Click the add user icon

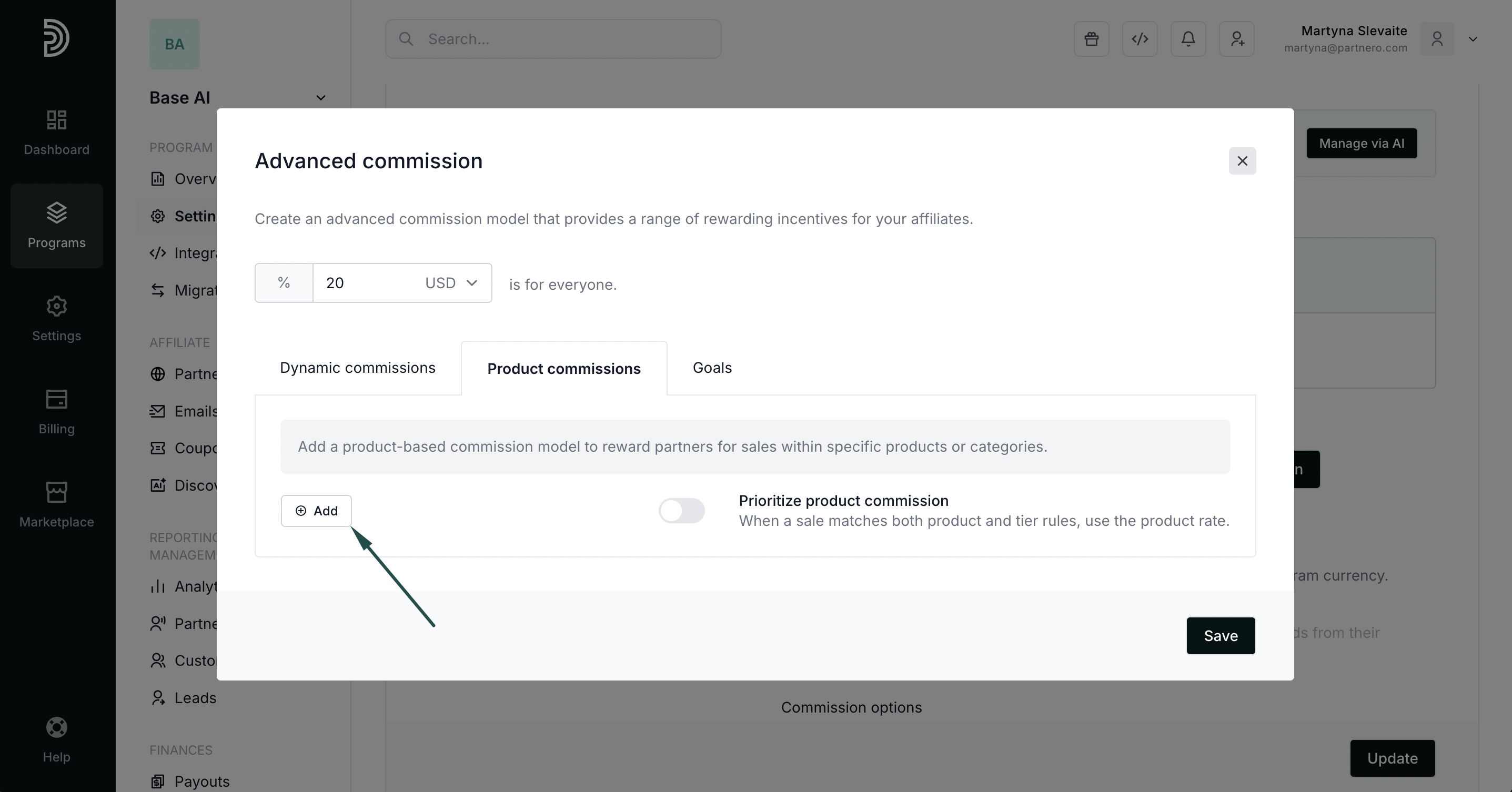coord(1236,39)
